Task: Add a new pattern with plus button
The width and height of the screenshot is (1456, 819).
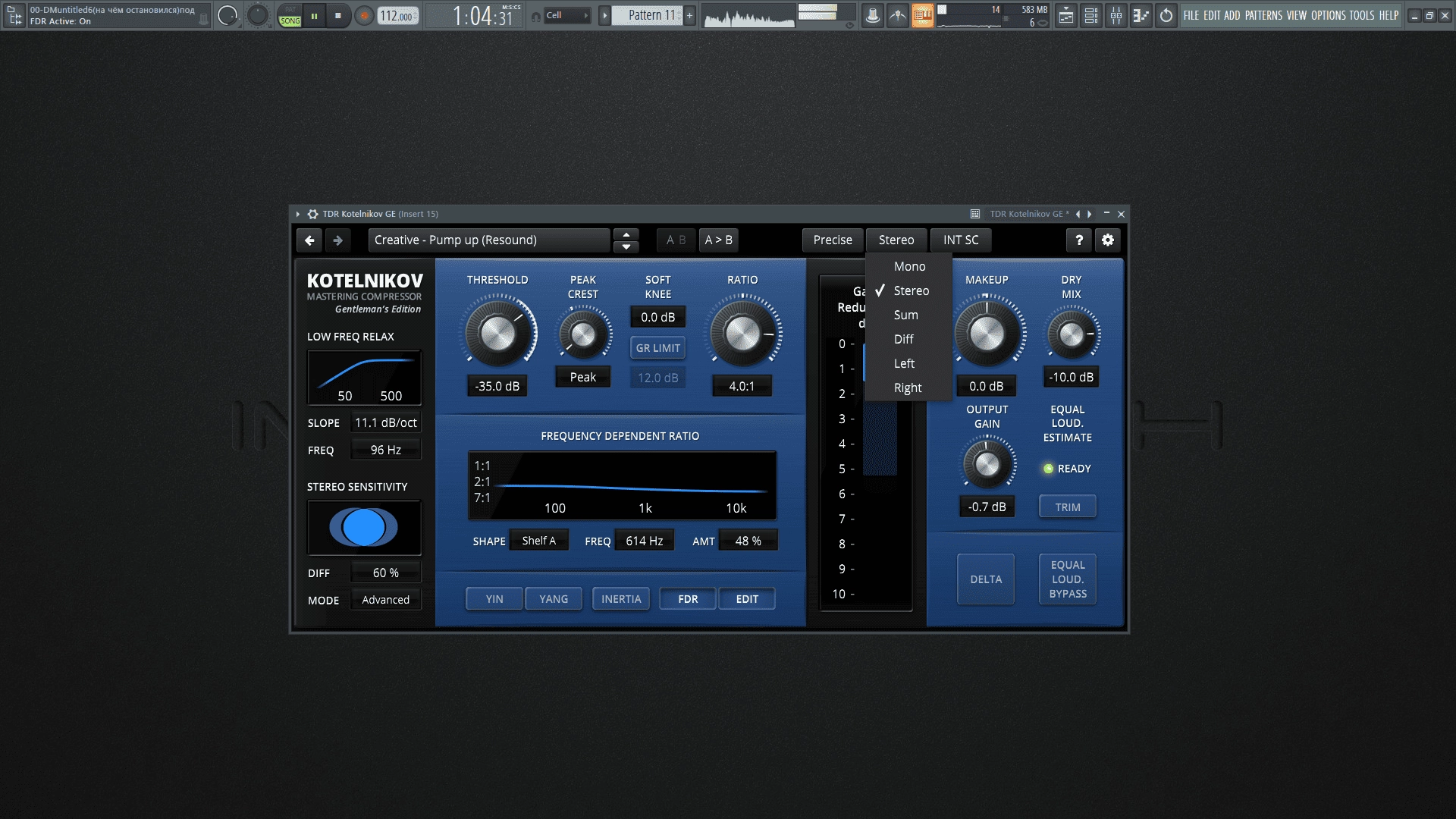Action: pyautogui.click(x=690, y=15)
